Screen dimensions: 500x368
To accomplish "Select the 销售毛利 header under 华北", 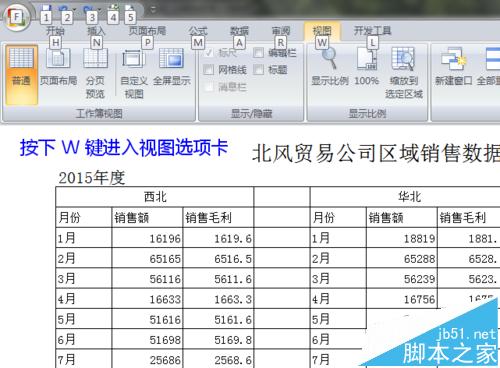I will point(469,217).
